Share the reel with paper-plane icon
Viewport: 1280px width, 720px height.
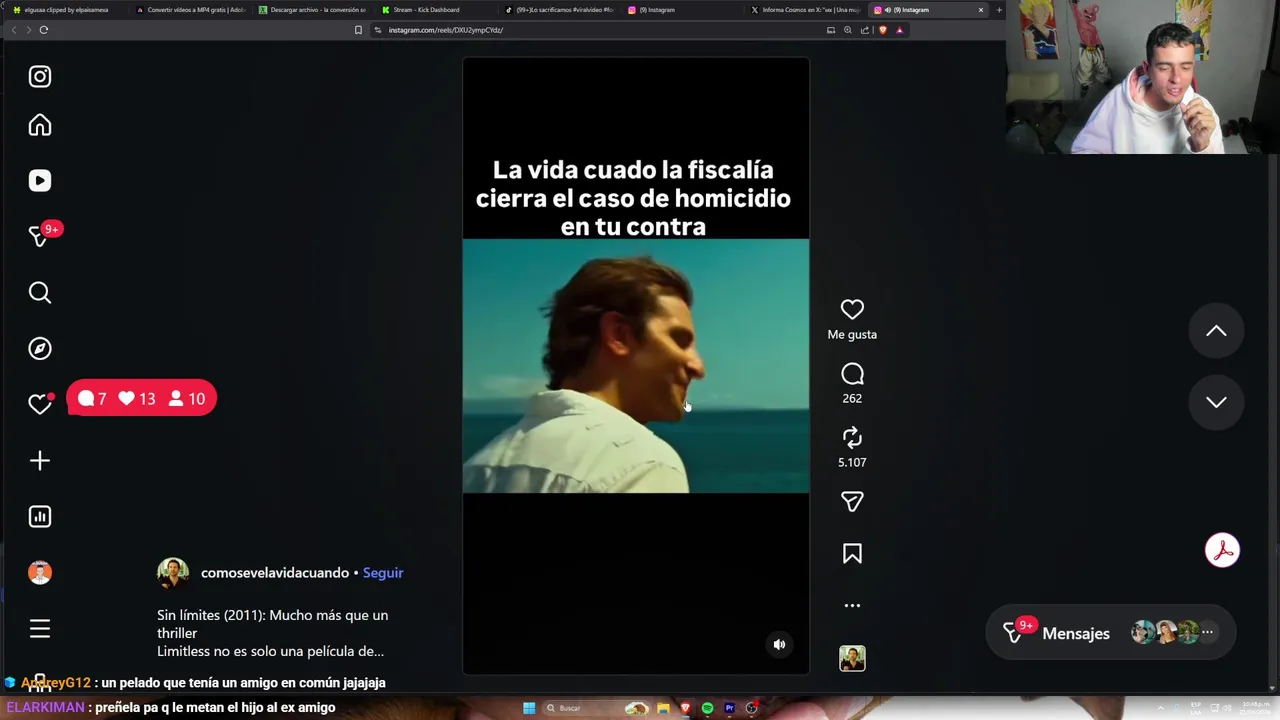(x=852, y=502)
